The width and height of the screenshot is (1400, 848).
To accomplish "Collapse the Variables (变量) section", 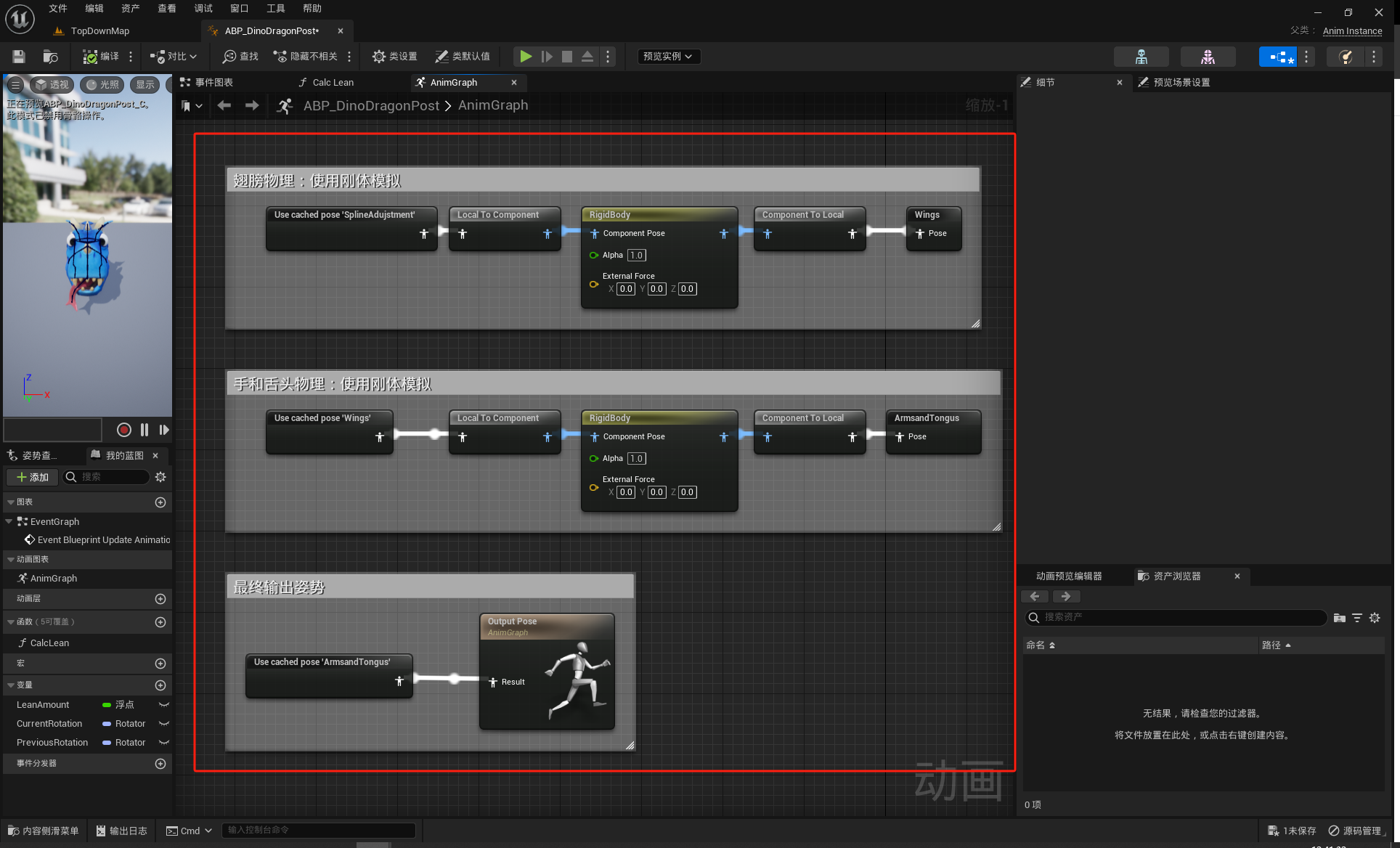I will (11, 685).
